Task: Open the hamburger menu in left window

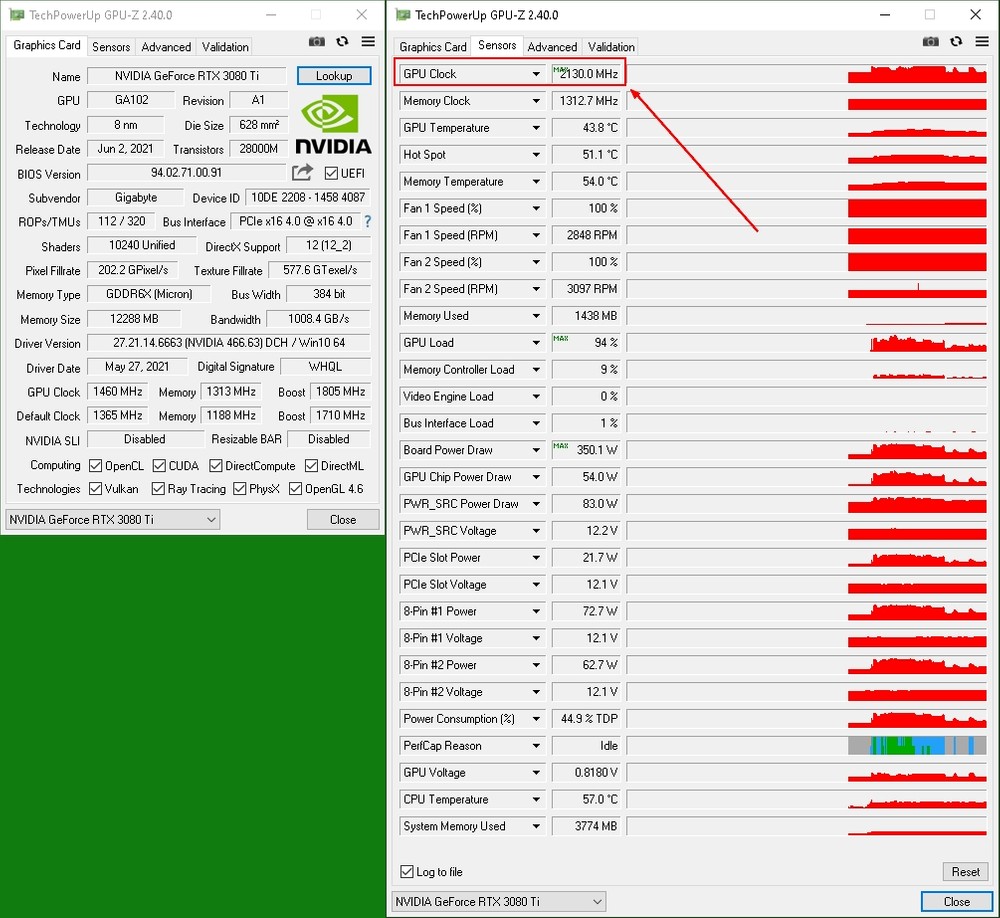Action: coord(368,42)
